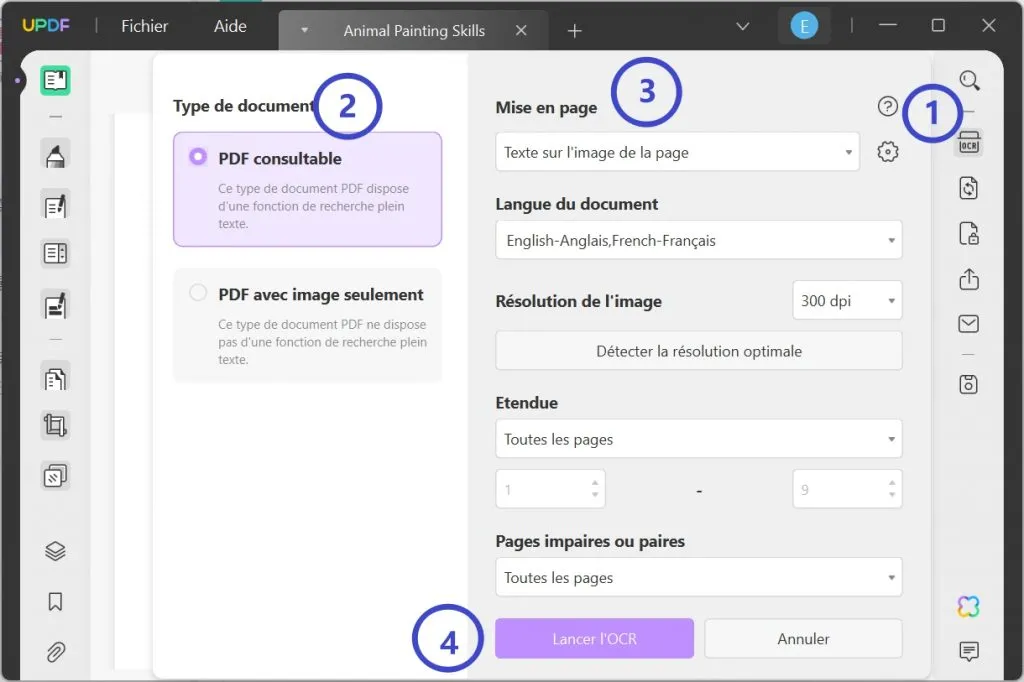
Task: Open Pages impaires ou paires dropdown
Action: click(x=699, y=577)
